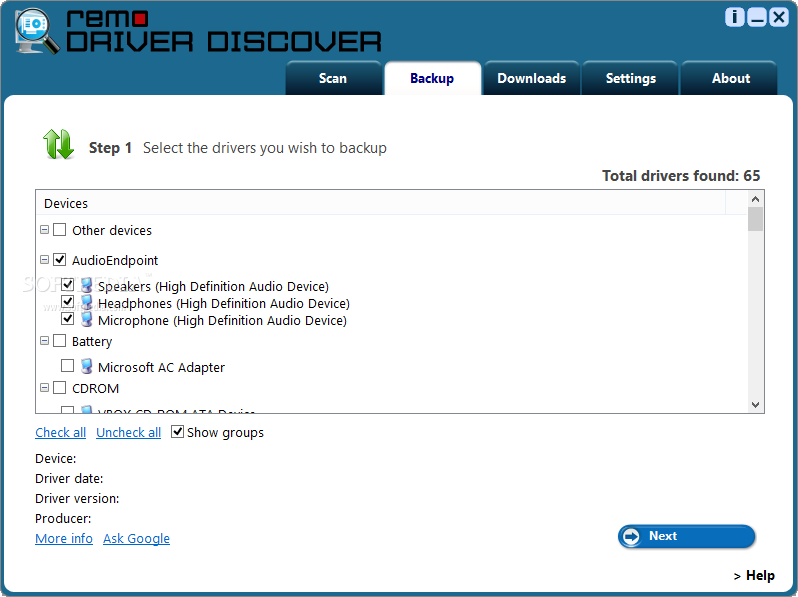798x597 pixels.
Task: Select the Microsoft AC Adapter device icon
Action: click(x=87, y=366)
